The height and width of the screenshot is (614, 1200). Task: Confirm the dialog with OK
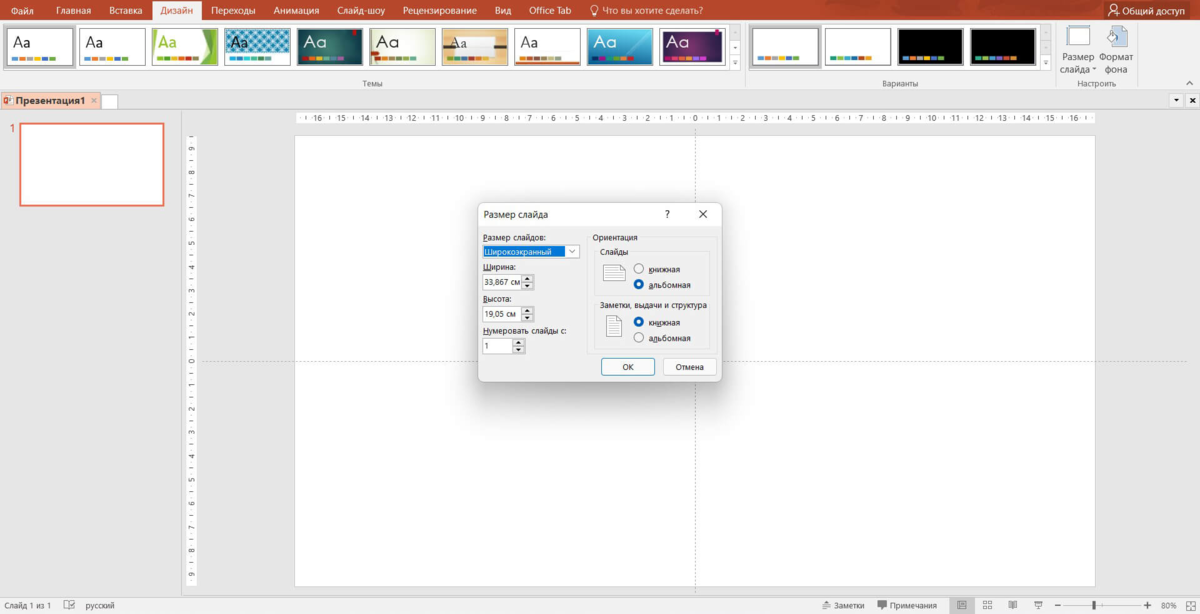[x=628, y=367]
